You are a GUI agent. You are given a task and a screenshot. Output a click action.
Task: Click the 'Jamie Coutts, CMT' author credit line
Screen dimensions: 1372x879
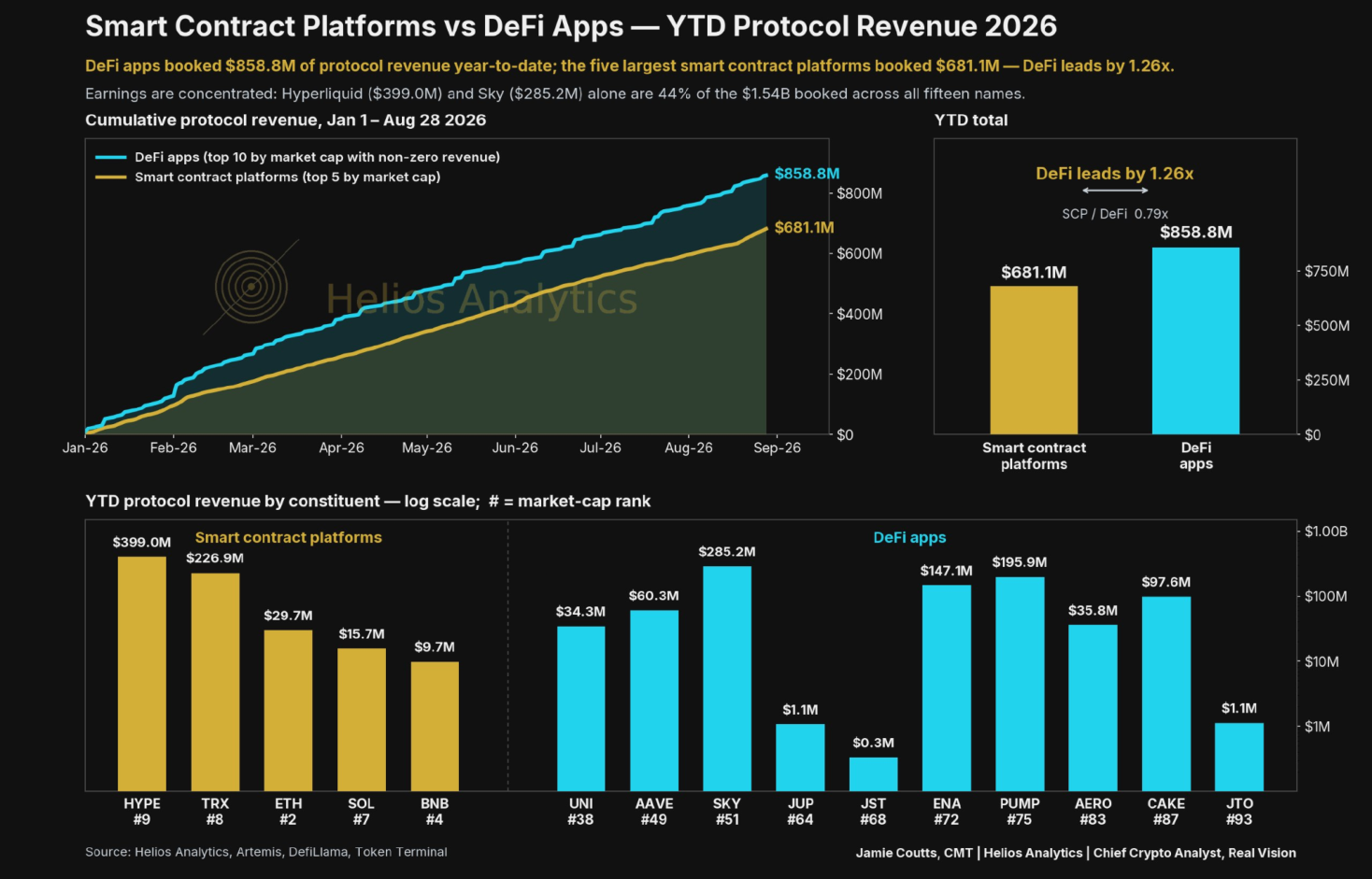click(x=1076, y=853)
